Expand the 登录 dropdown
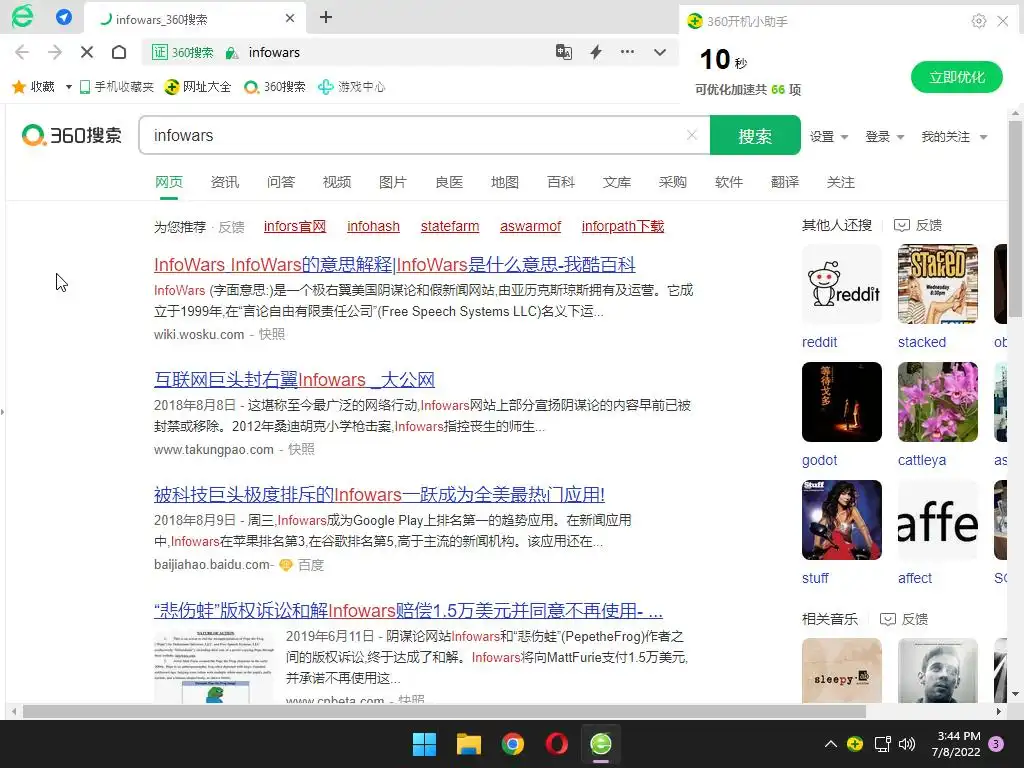This screenshot has height=768, width=1024. pyautogui.click(x=884, y=136)
